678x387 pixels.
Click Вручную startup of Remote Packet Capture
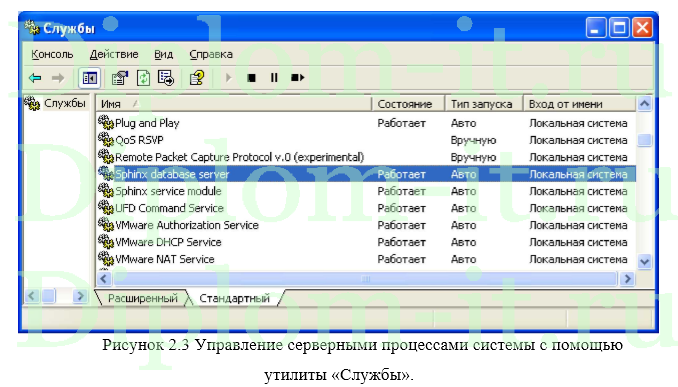473,157
